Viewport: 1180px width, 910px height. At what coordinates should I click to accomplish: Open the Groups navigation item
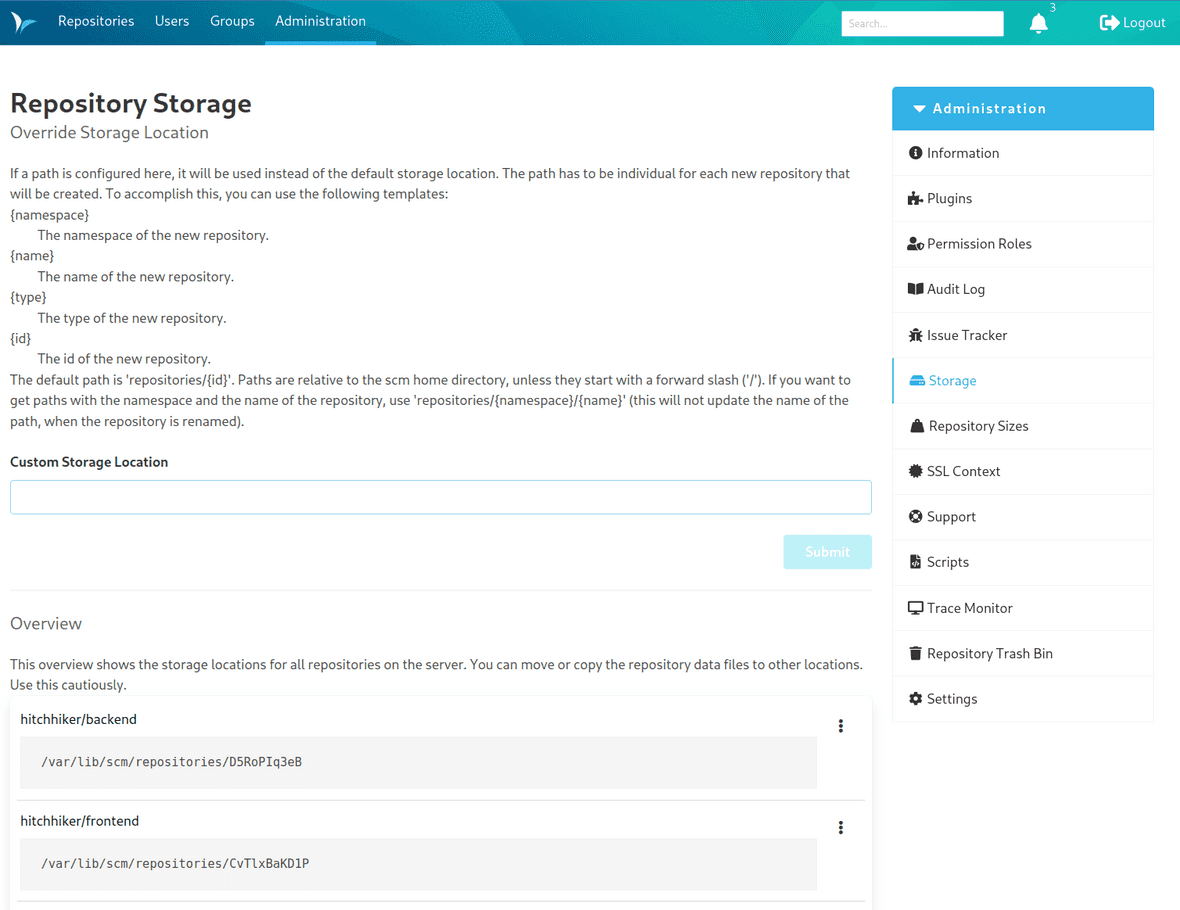click(232, 20)
